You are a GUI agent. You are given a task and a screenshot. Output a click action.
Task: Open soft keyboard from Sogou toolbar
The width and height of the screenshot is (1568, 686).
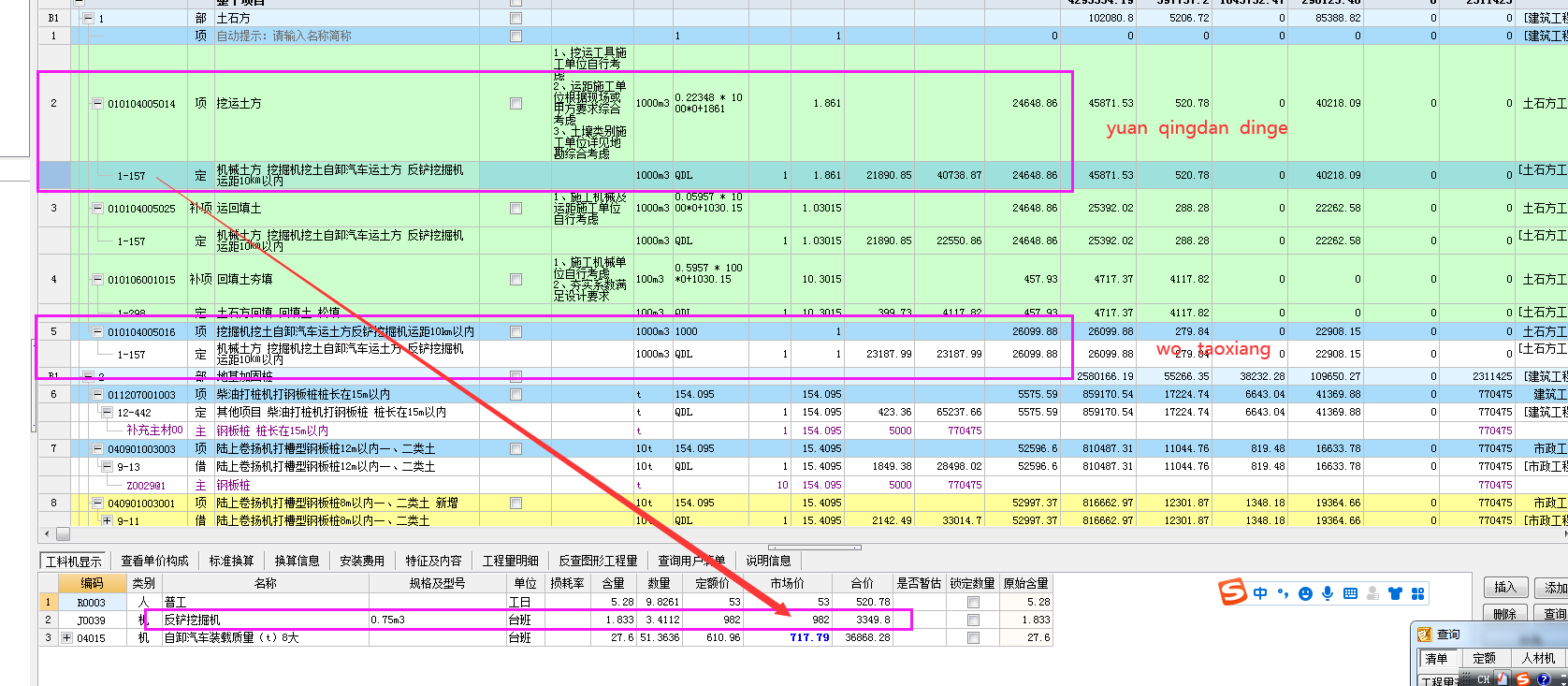(x=1350, y=593)
